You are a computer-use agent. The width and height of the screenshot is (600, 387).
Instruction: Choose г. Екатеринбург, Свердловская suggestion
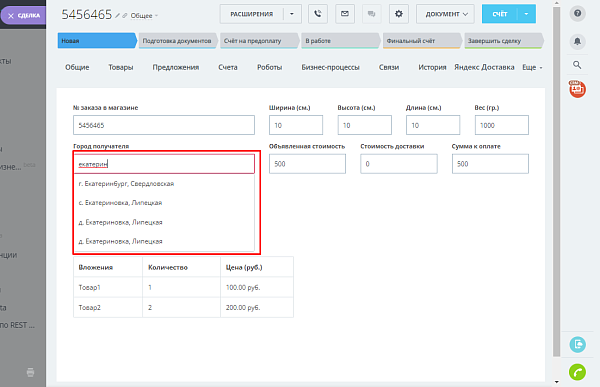(x=164, y=184)
